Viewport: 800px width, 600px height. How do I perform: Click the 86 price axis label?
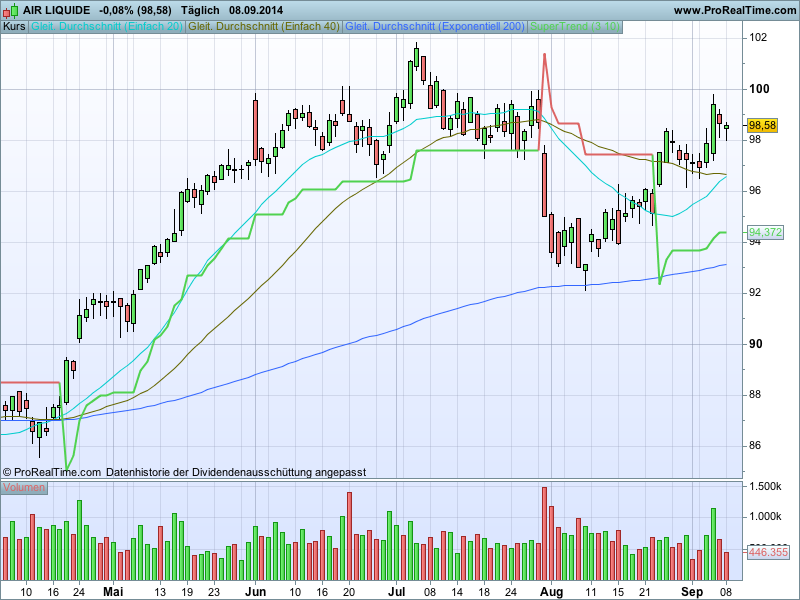point(755,445)
